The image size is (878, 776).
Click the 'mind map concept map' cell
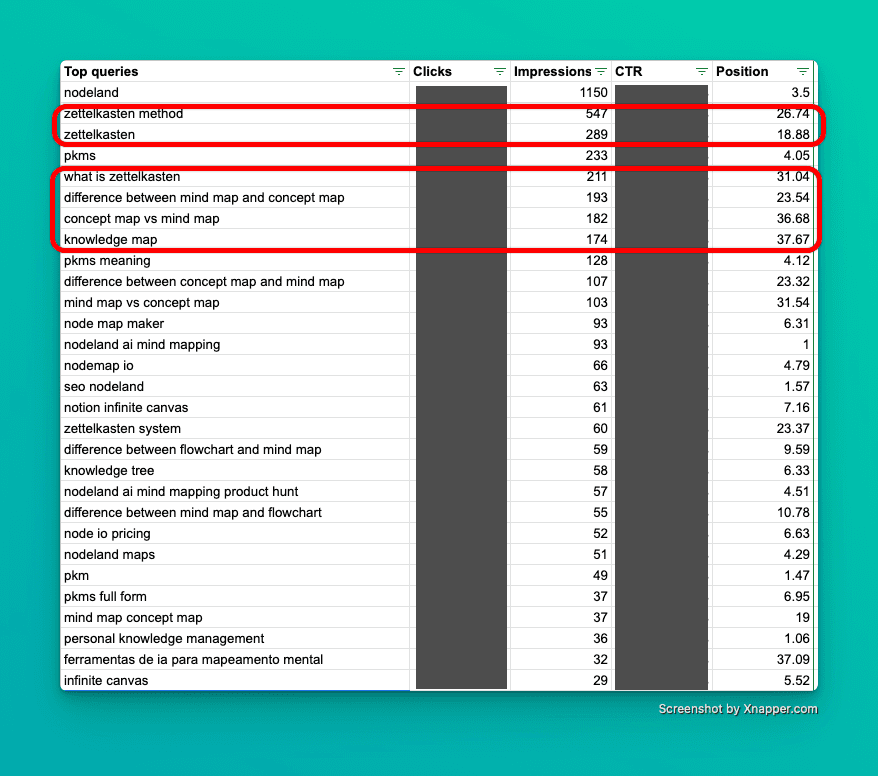(x=235, y=618)
